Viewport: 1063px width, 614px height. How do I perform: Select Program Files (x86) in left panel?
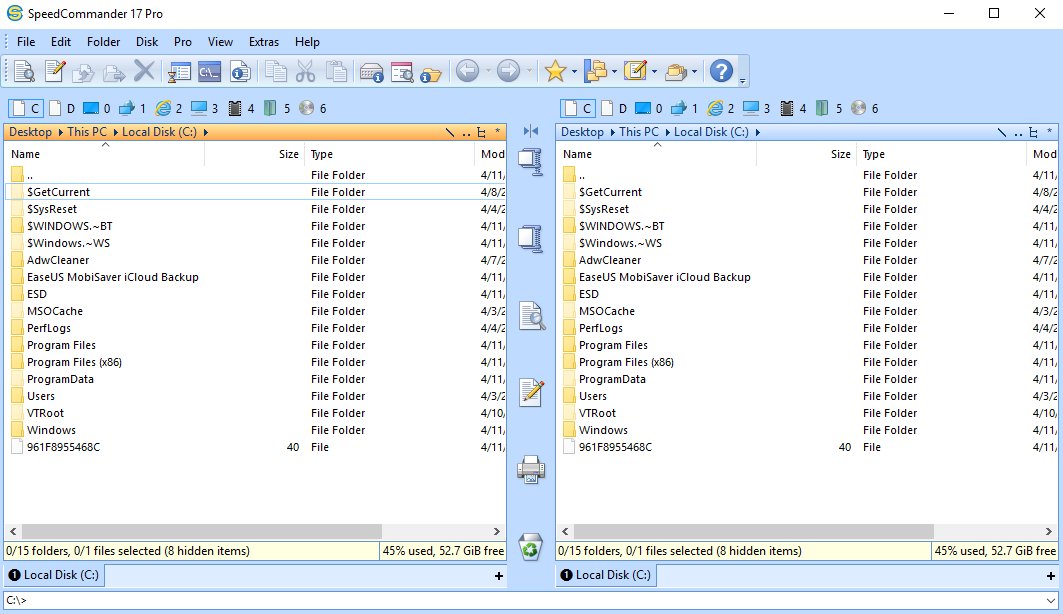(x=75, y=363)
